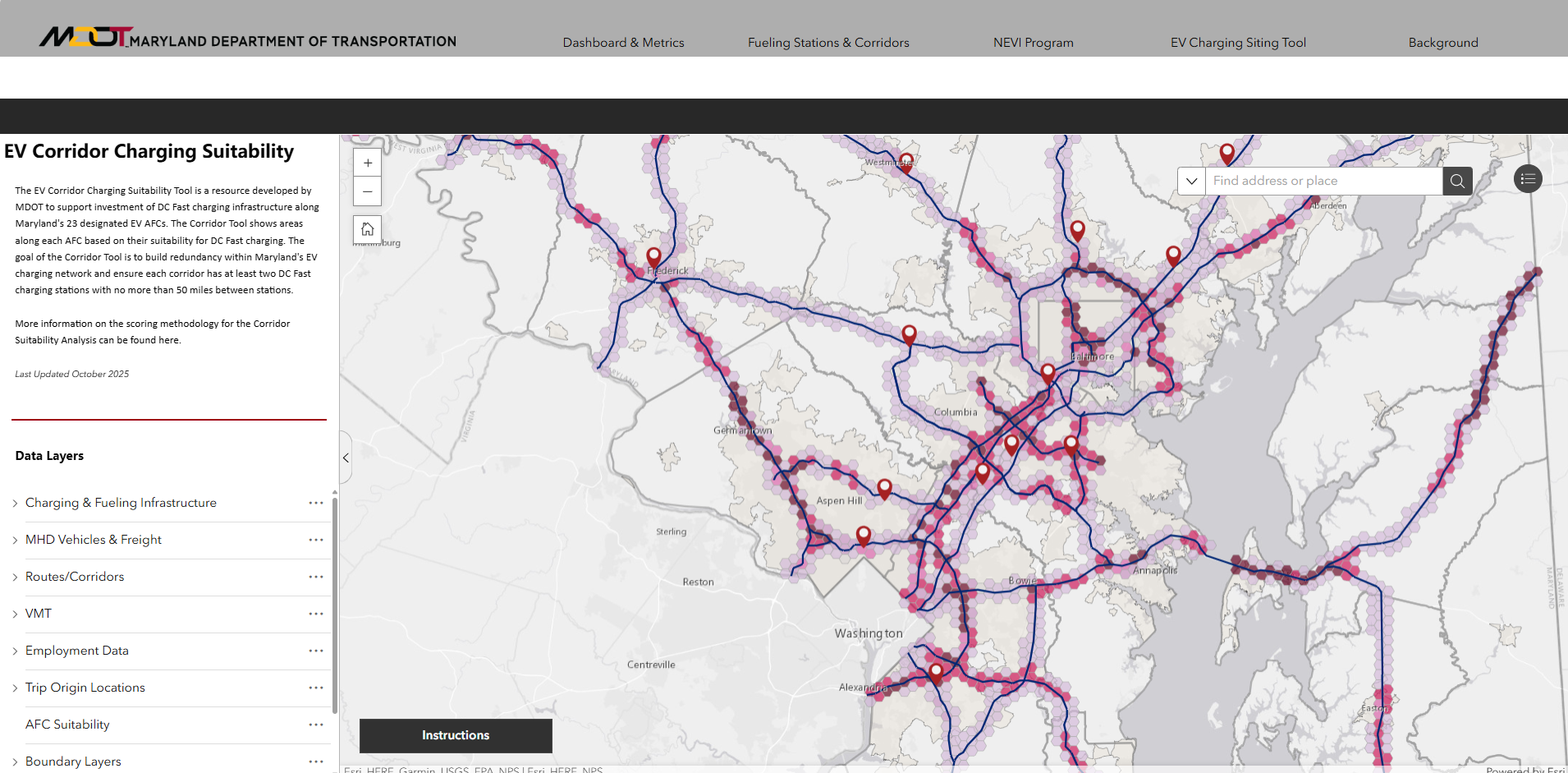Open the search source dropdown arrow
The height and width of the screenshot is (773, 1568).
point(1191,181)
